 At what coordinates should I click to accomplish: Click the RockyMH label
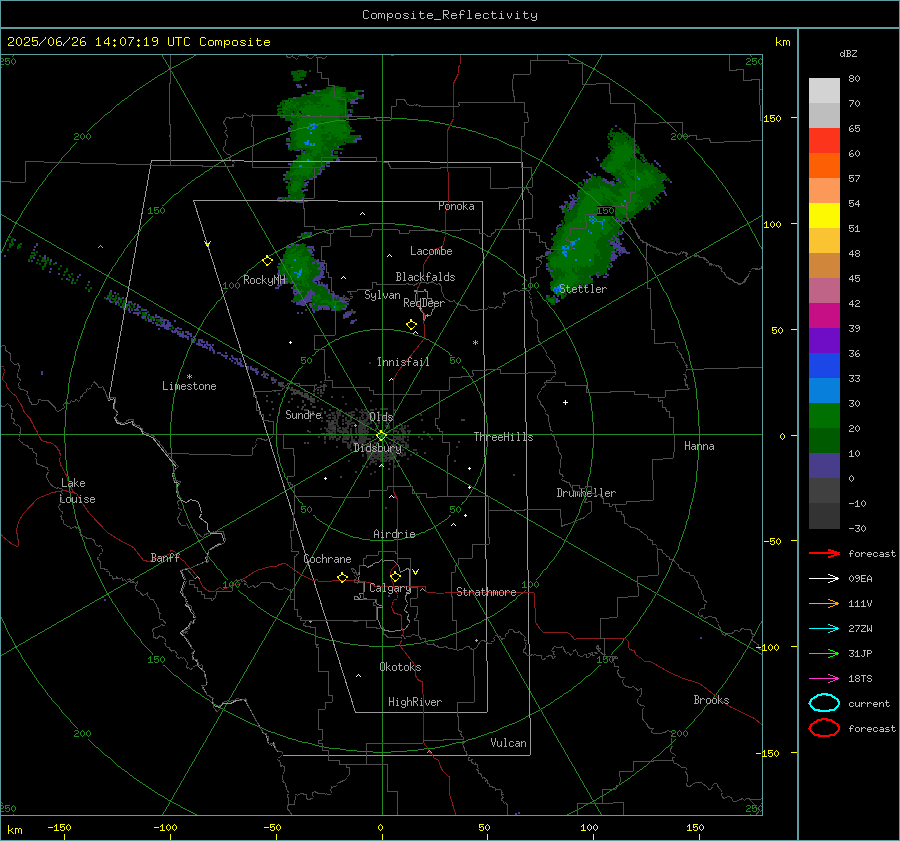pyautogui.click(x=264, y=280)
